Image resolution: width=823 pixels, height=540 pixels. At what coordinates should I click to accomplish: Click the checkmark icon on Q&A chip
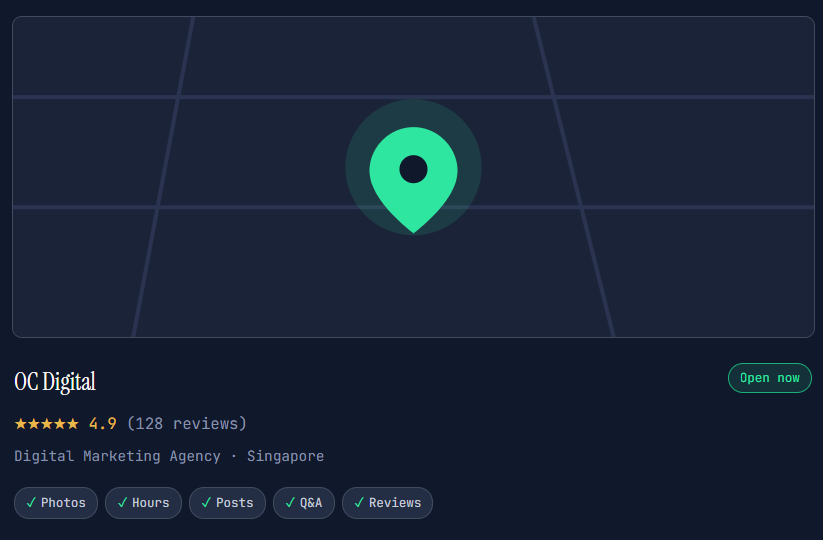point(290,503)
